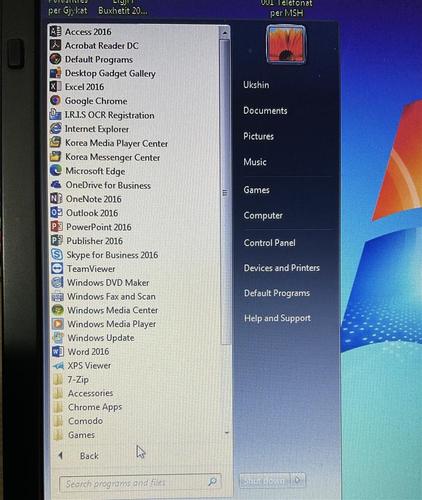Open the Ukshin user folder
Viewport: 422px width, 500px height.
coord(256,85)
